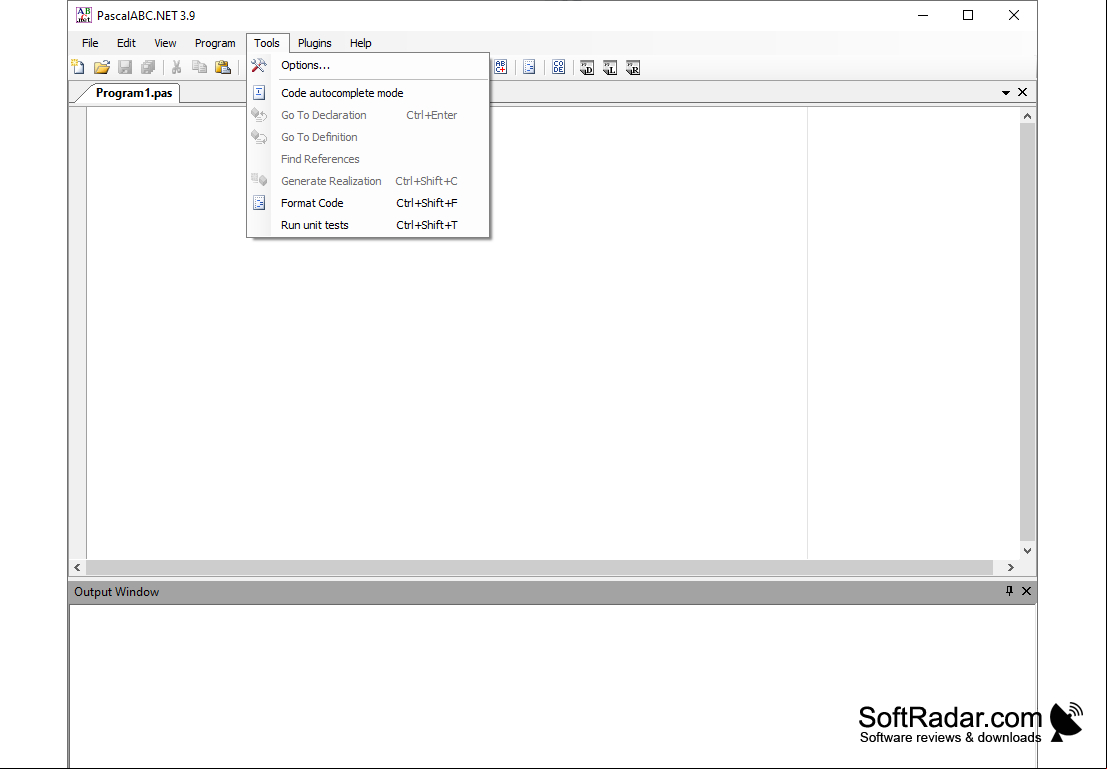This screenshot has height=769, width=1107.
Task: Click the Output Window title bar
Action: [x=552, y=592]
